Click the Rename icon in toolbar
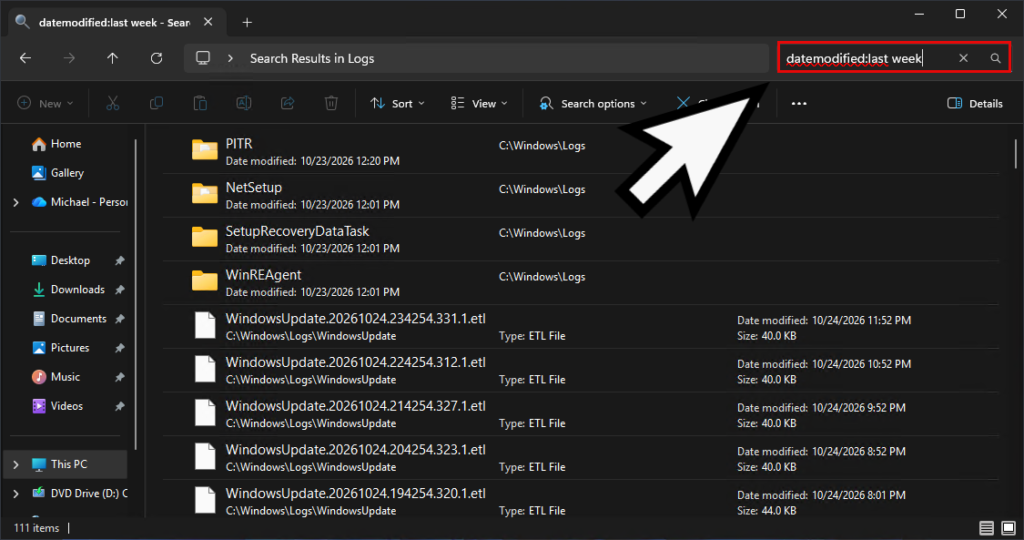 pyautogui.click(x=244, y=103)
